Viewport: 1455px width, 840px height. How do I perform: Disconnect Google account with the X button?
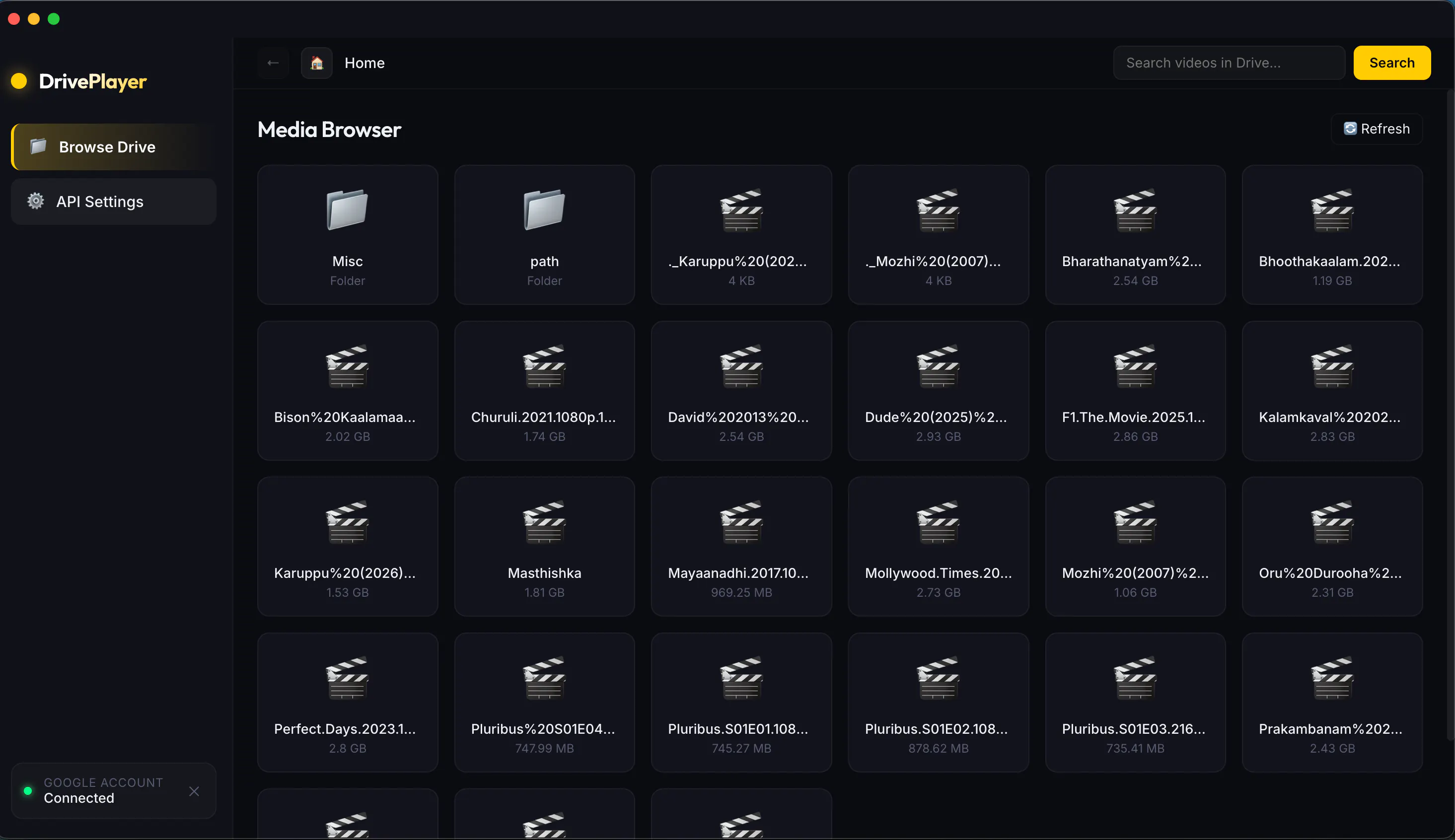click(x=194, y=791)
